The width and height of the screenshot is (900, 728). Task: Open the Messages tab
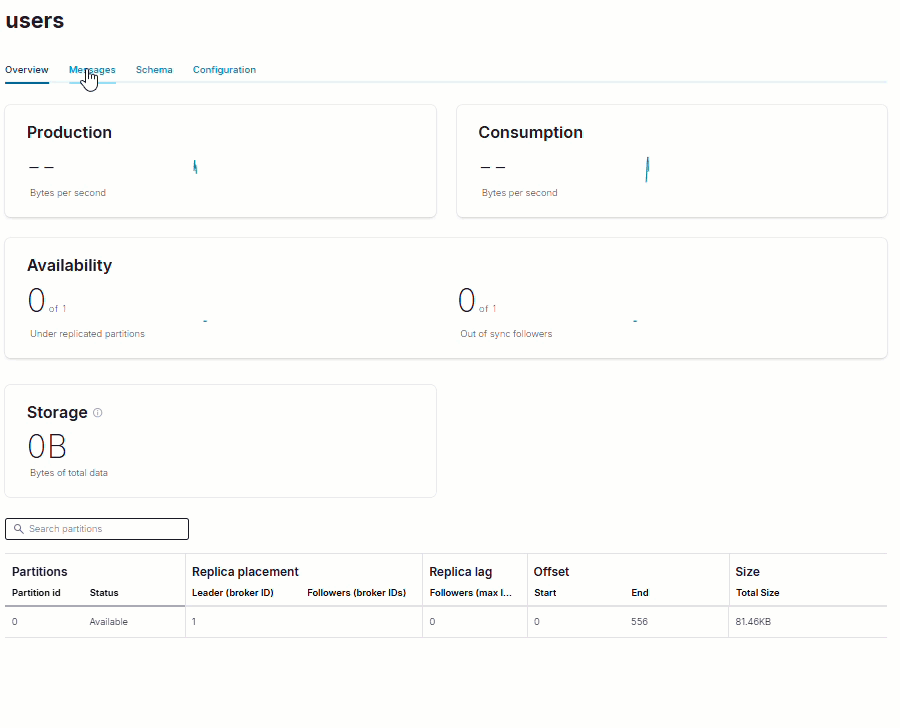[x=92, y=70]
